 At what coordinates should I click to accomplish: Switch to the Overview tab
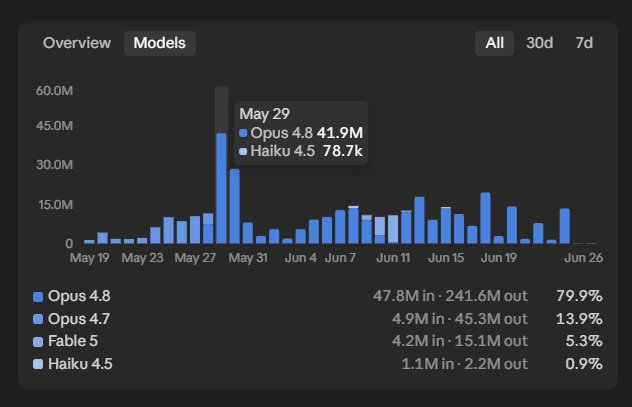pos(77,43)
